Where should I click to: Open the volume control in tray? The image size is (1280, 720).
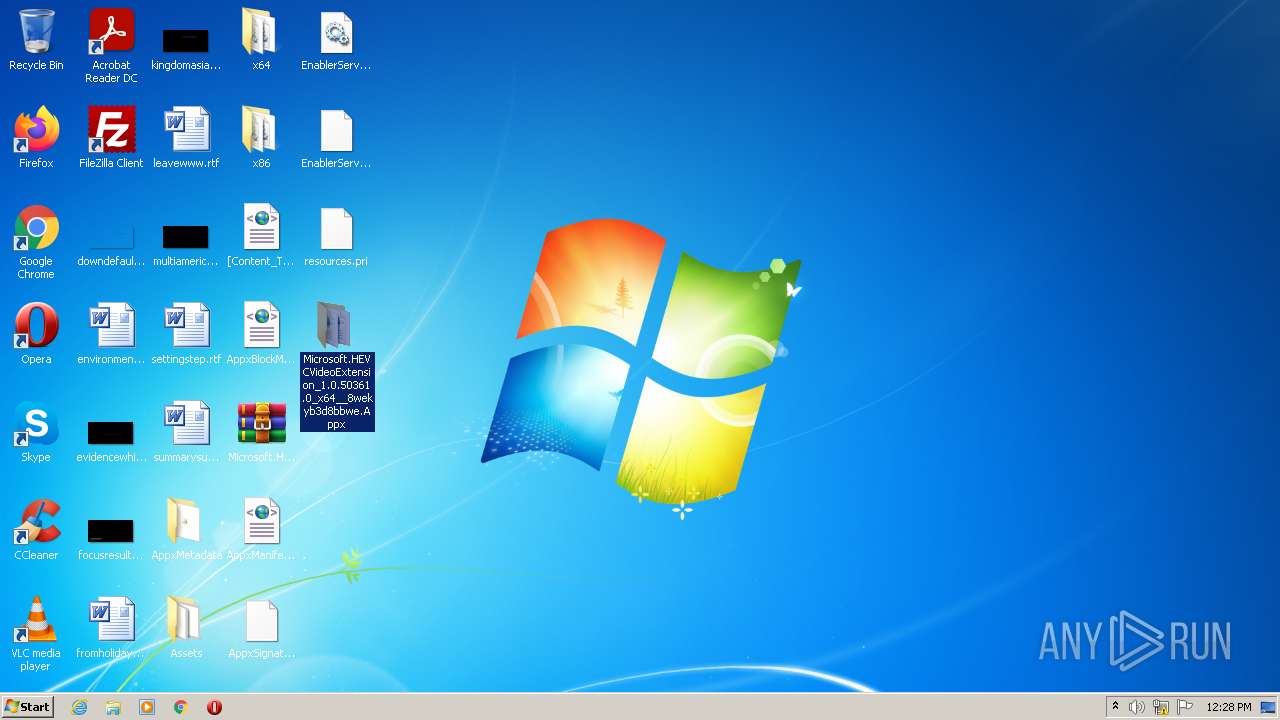[1137, 707]
